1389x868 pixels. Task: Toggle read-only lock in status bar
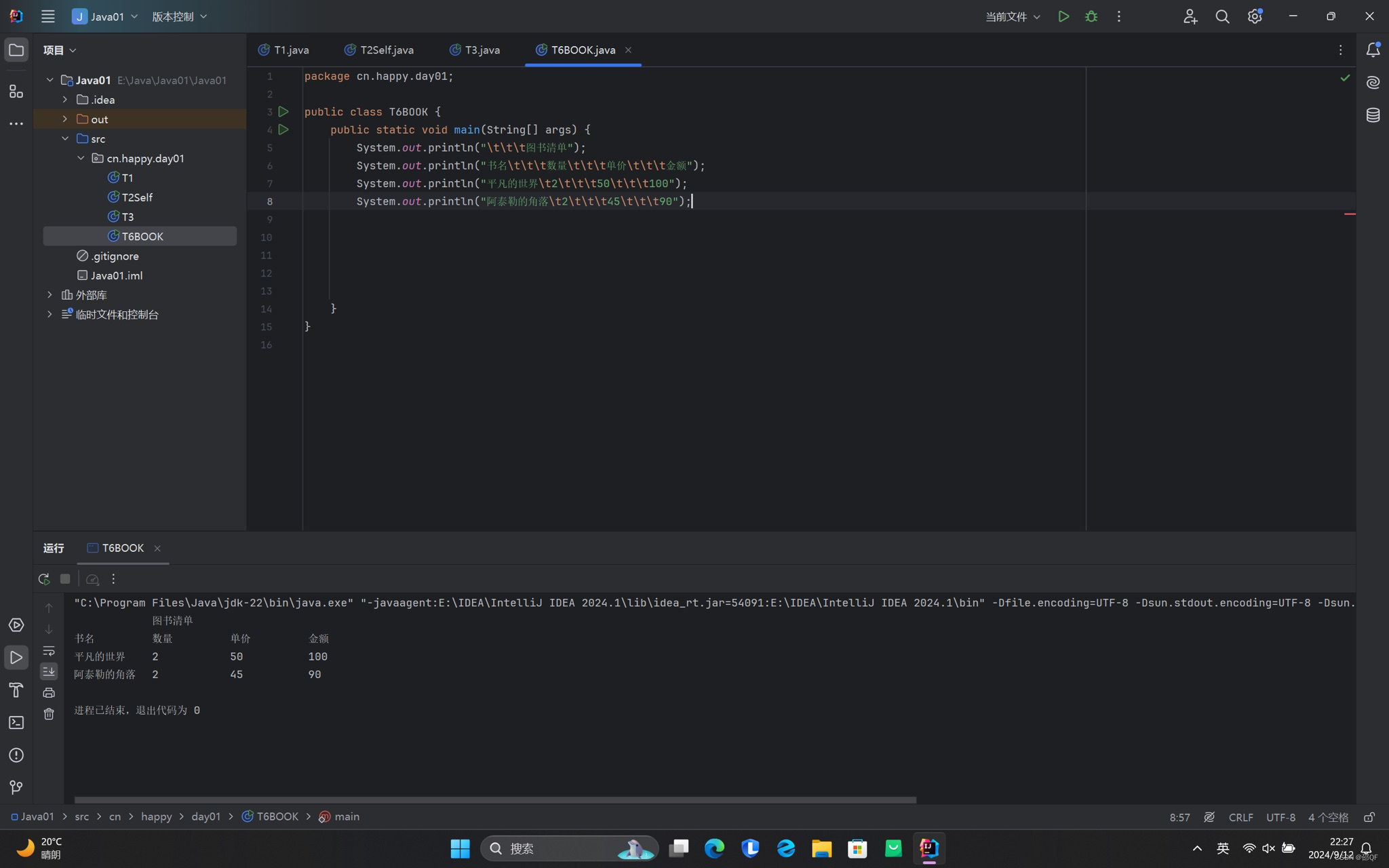[x=1369, y=816]
